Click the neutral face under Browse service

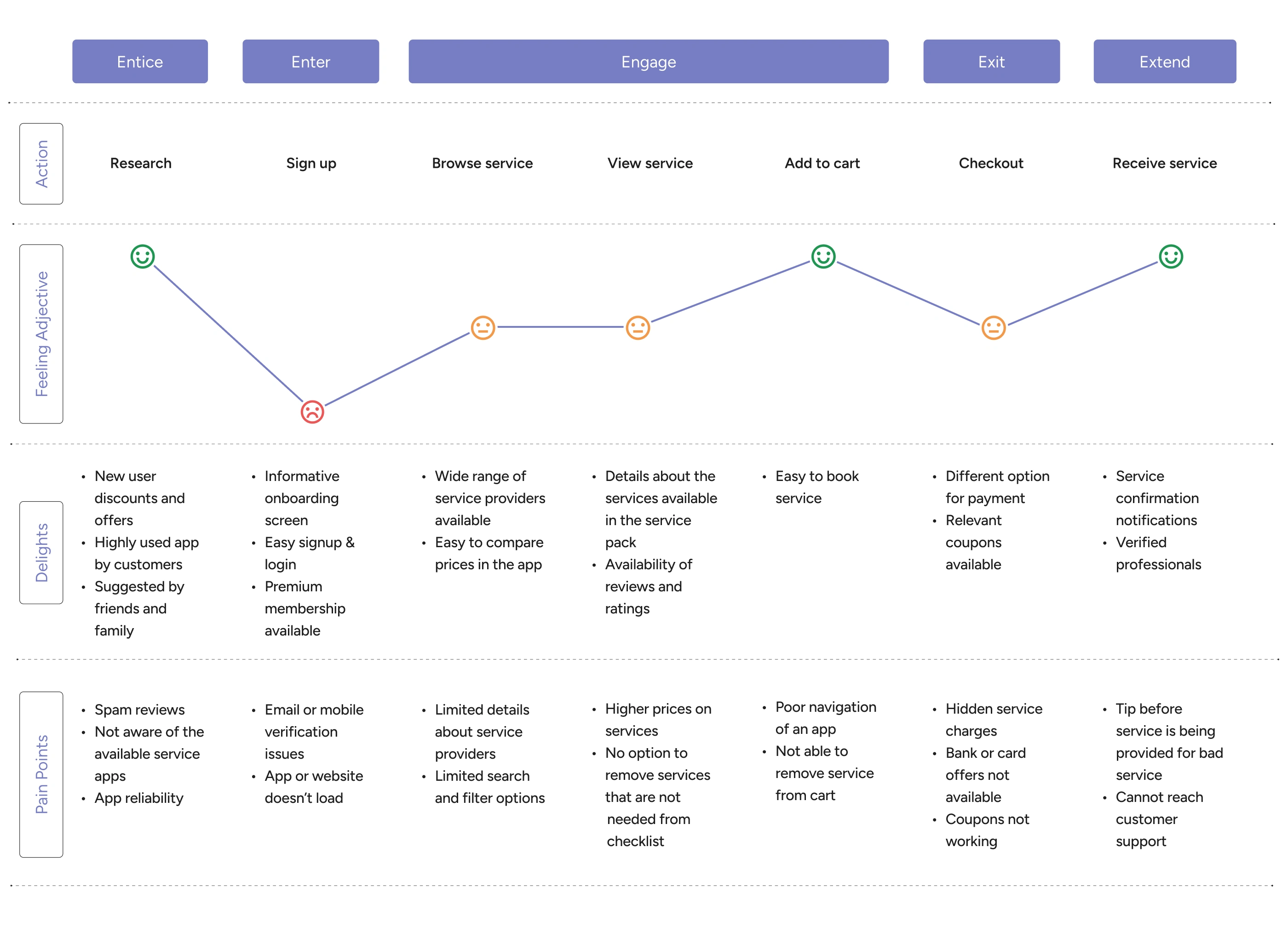(x=483, y=328)
